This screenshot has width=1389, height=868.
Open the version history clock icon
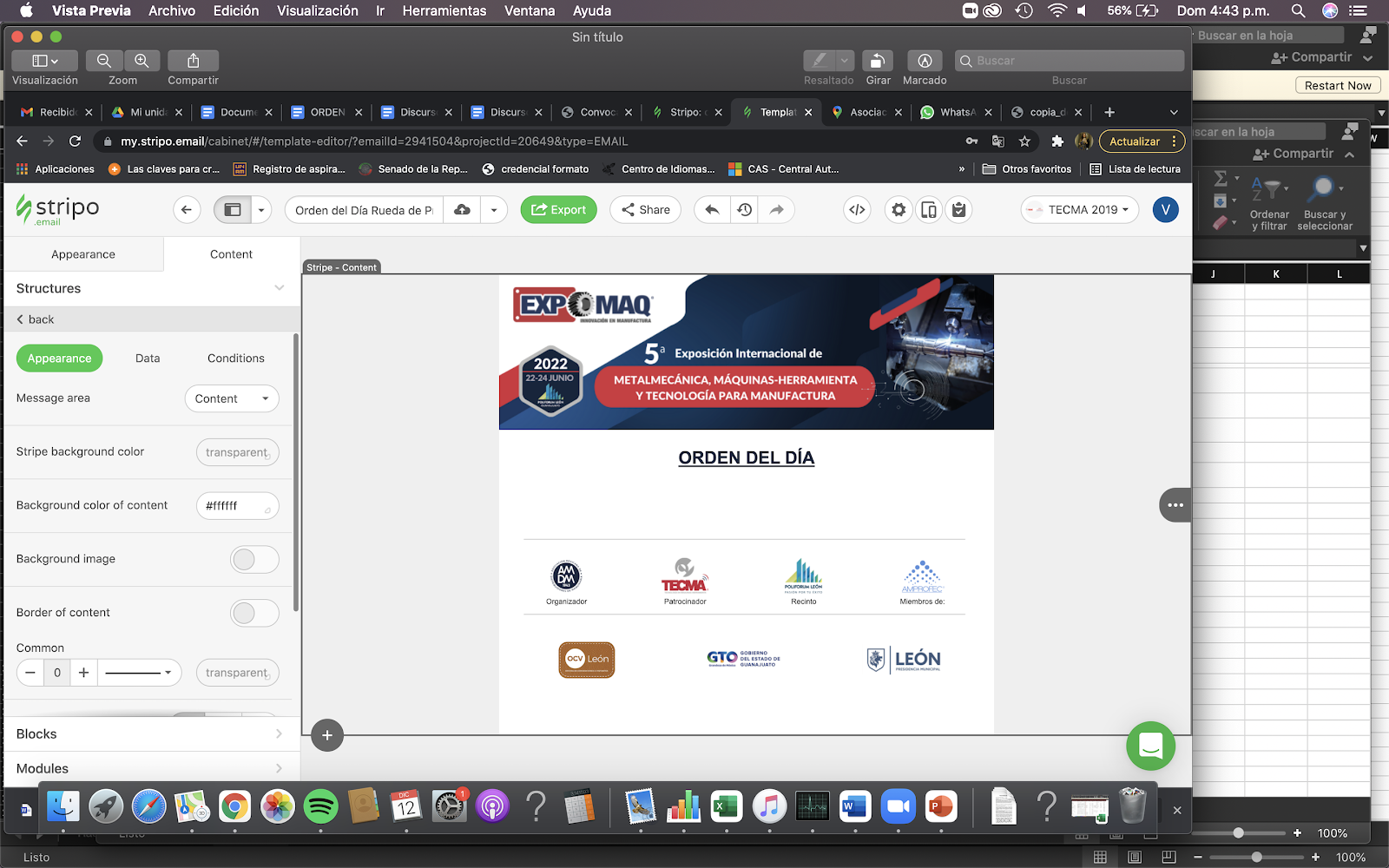744,209
